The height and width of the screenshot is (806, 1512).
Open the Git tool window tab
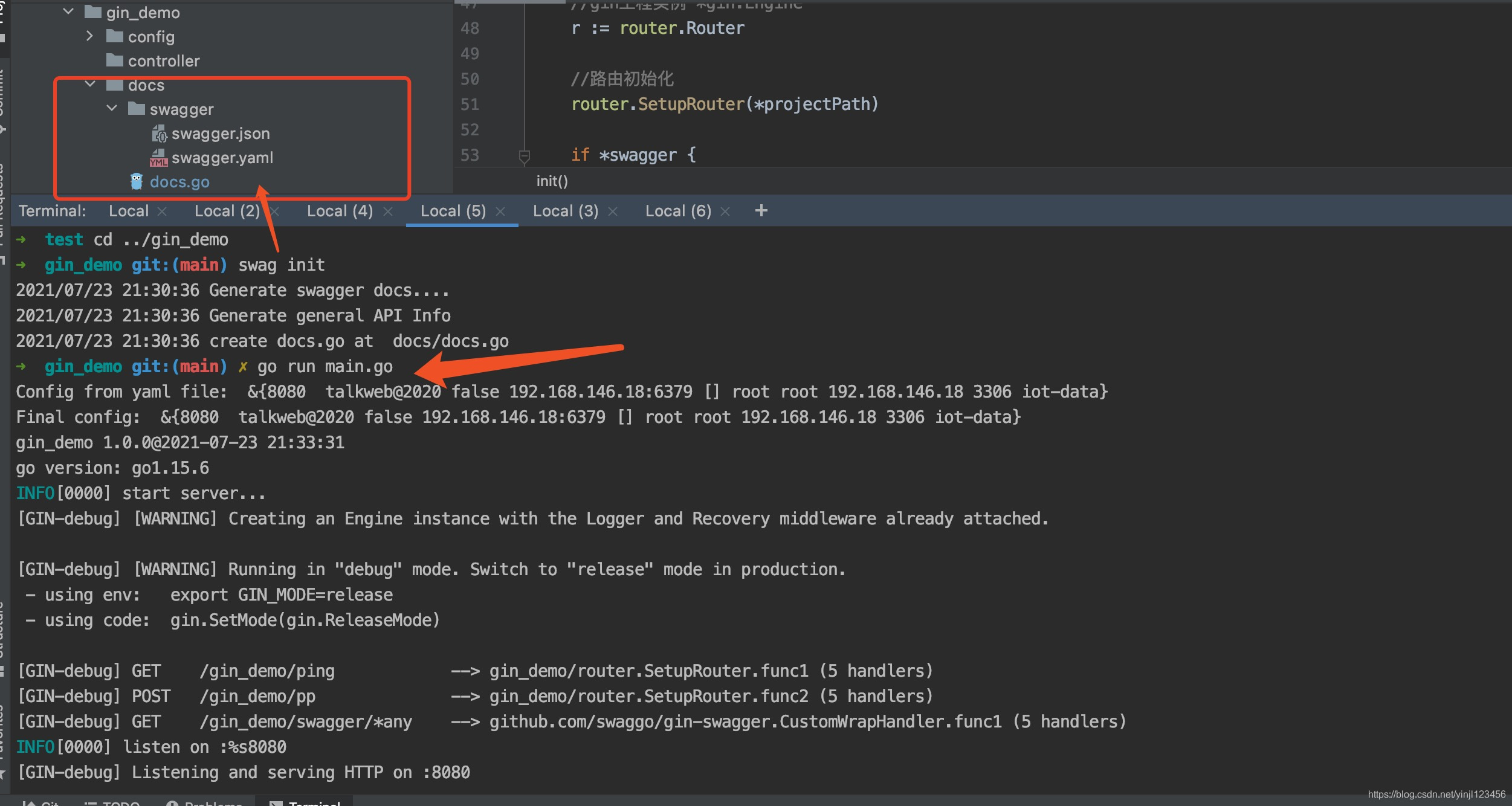pos(40,802)
